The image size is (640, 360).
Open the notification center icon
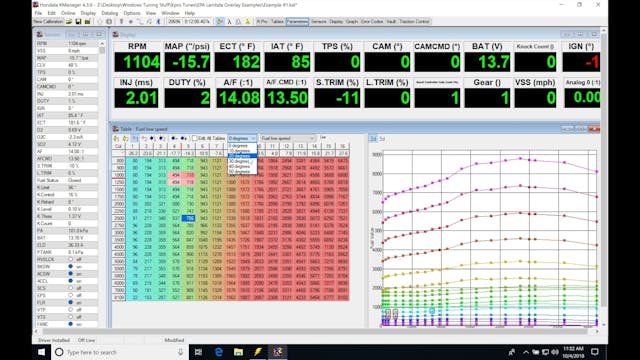tap(595, 352)
